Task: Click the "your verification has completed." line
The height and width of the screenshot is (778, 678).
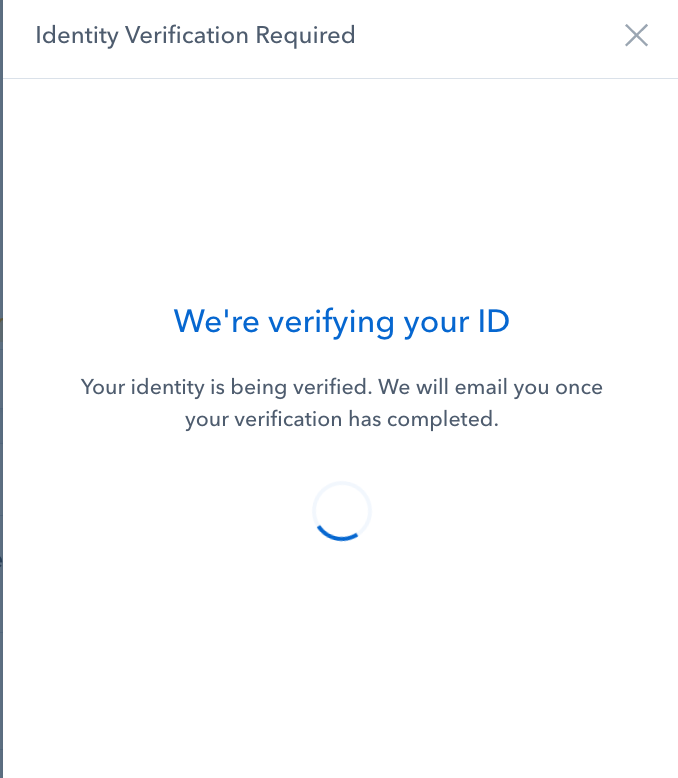Action: (x=341, y=420)
